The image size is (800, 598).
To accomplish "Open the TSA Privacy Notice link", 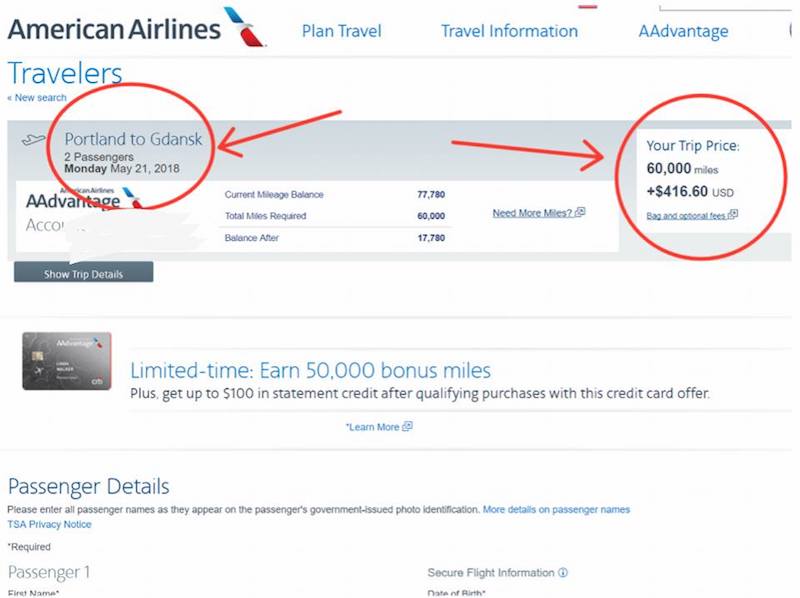I will (49, 524).
